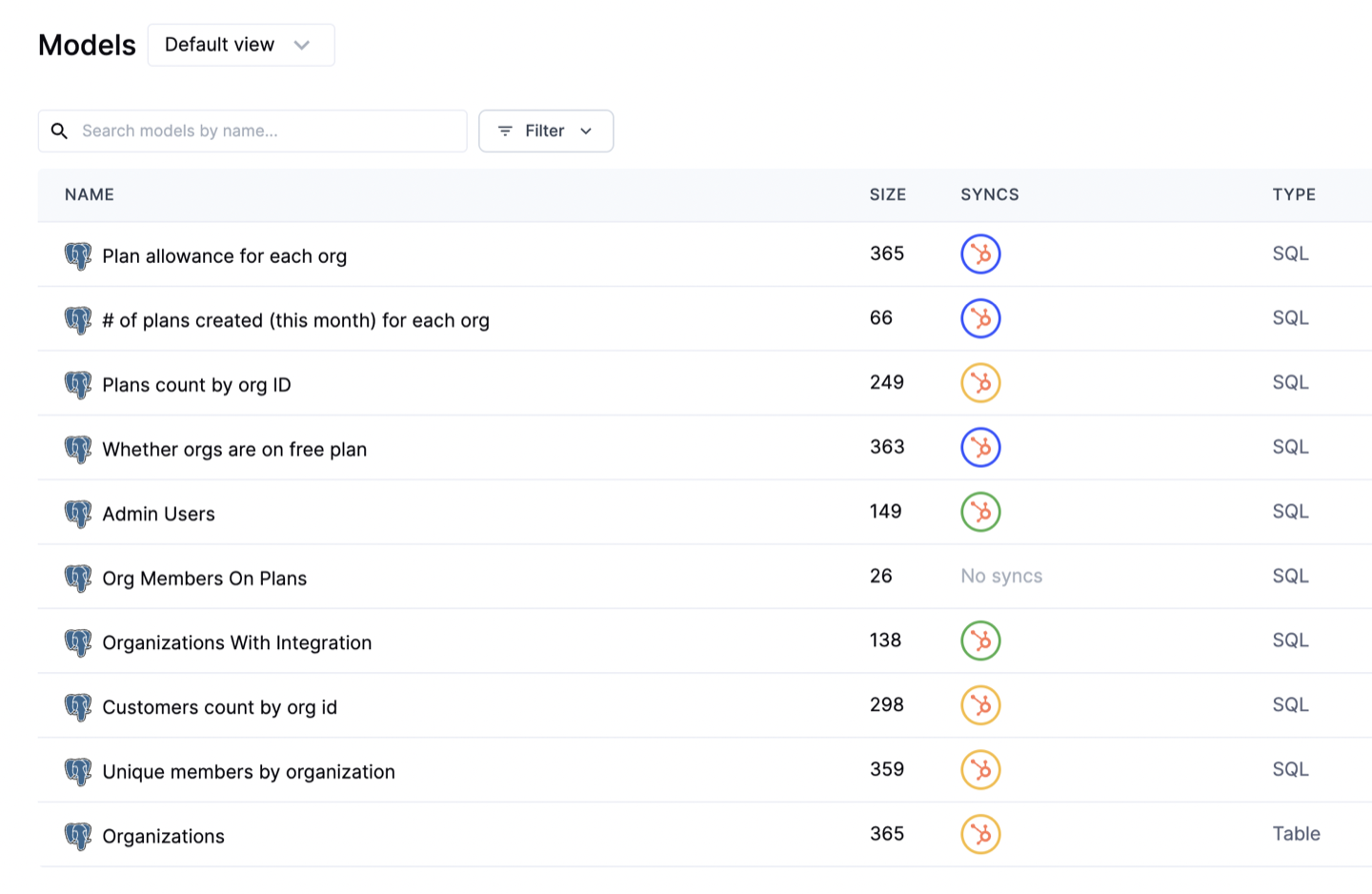Click size value 66

tap(881, 317)
